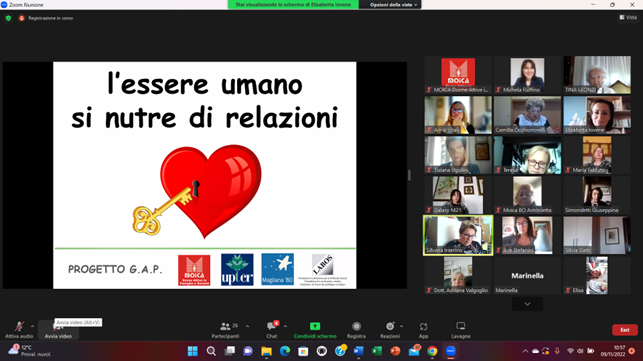Click the Condividi schermo icon
643x361 pixels.
(x=315, y=326)
